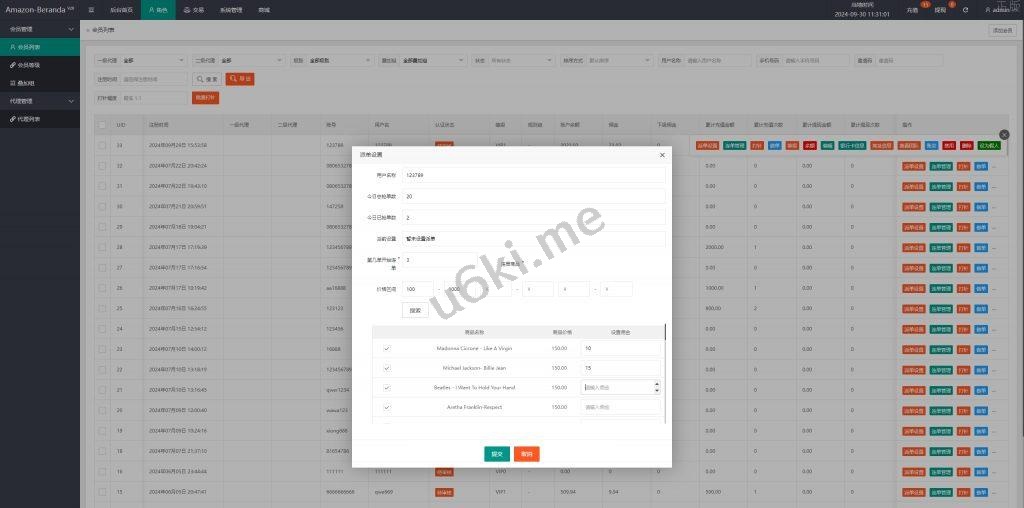Click the orange cancel button in dialog
Screen dimensions: 1024x508
[527, 453]
